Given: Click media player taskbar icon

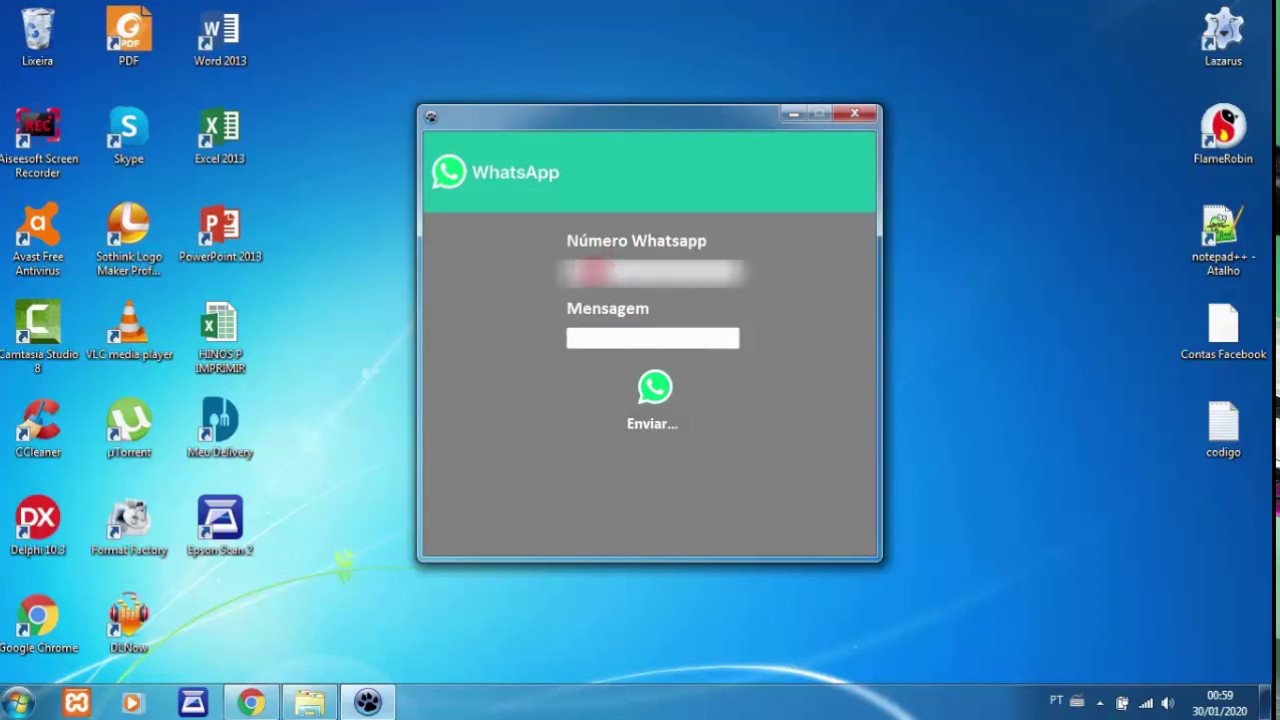Looking at the screenshot, I should (132, 703).
